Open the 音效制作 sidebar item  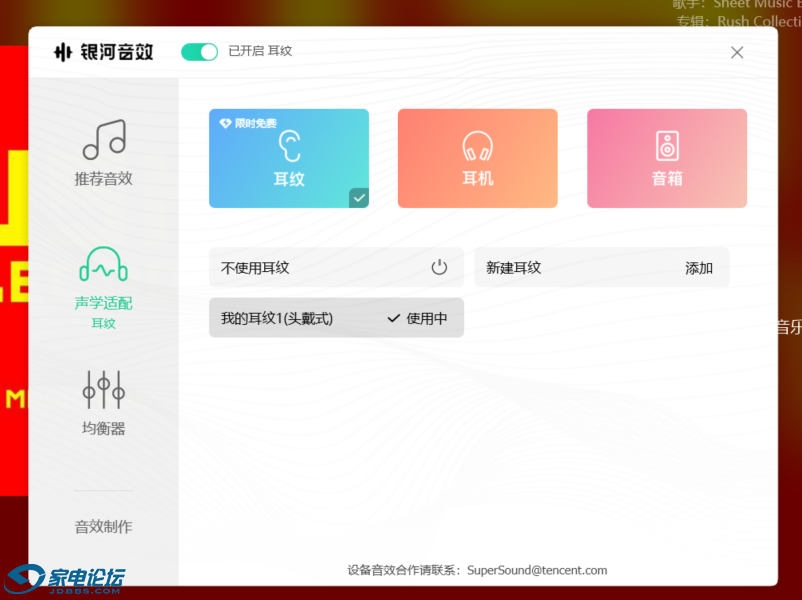[103, 527]
